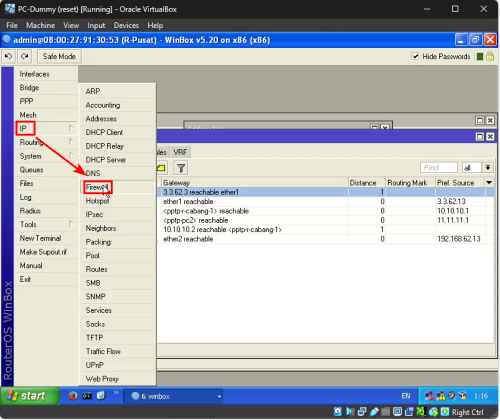Switch to the VRF tab
Viewport: 500px width, 420px height.
[180, 152]
